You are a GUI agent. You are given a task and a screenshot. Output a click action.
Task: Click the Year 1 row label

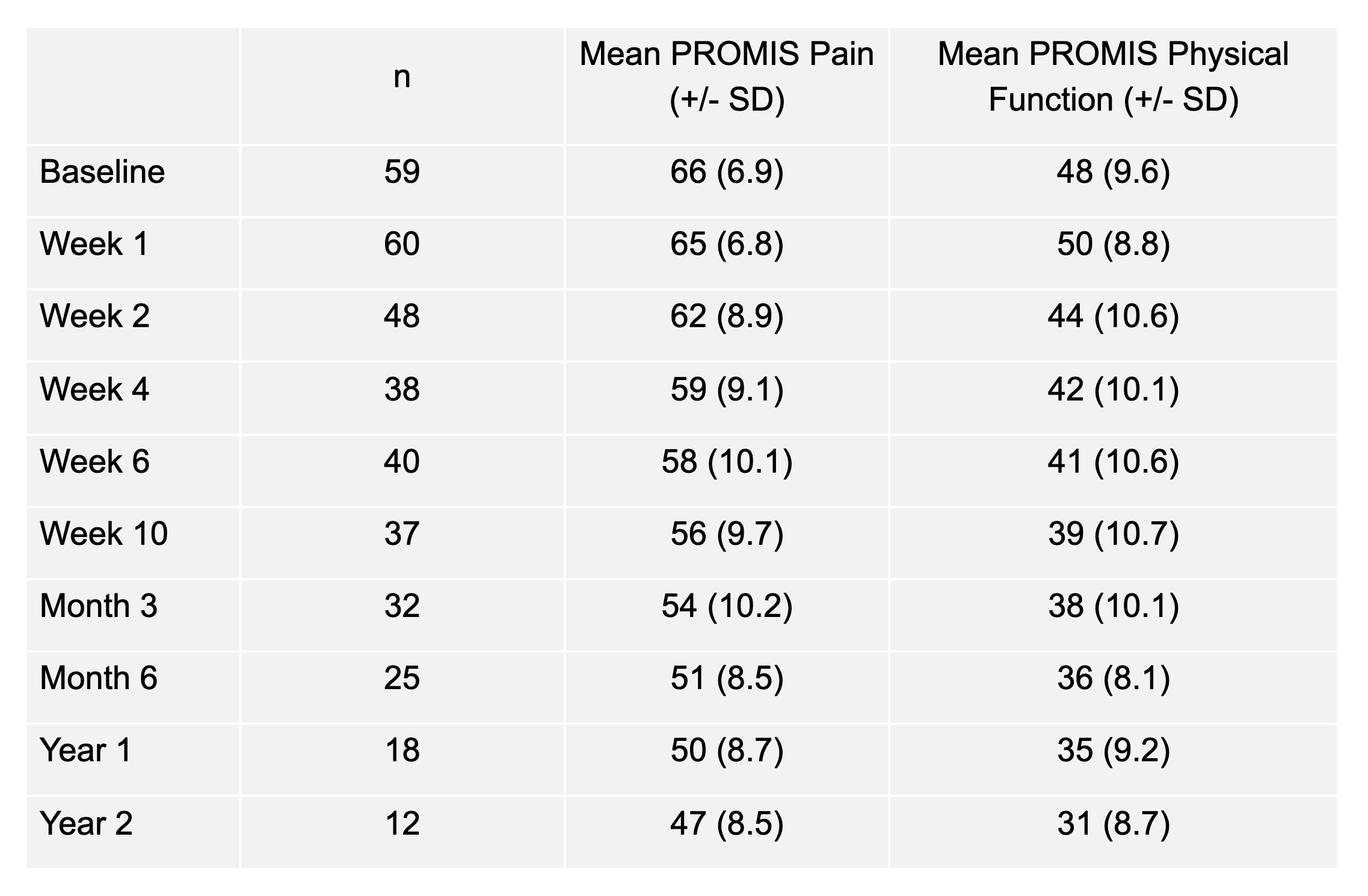(86, 750)
